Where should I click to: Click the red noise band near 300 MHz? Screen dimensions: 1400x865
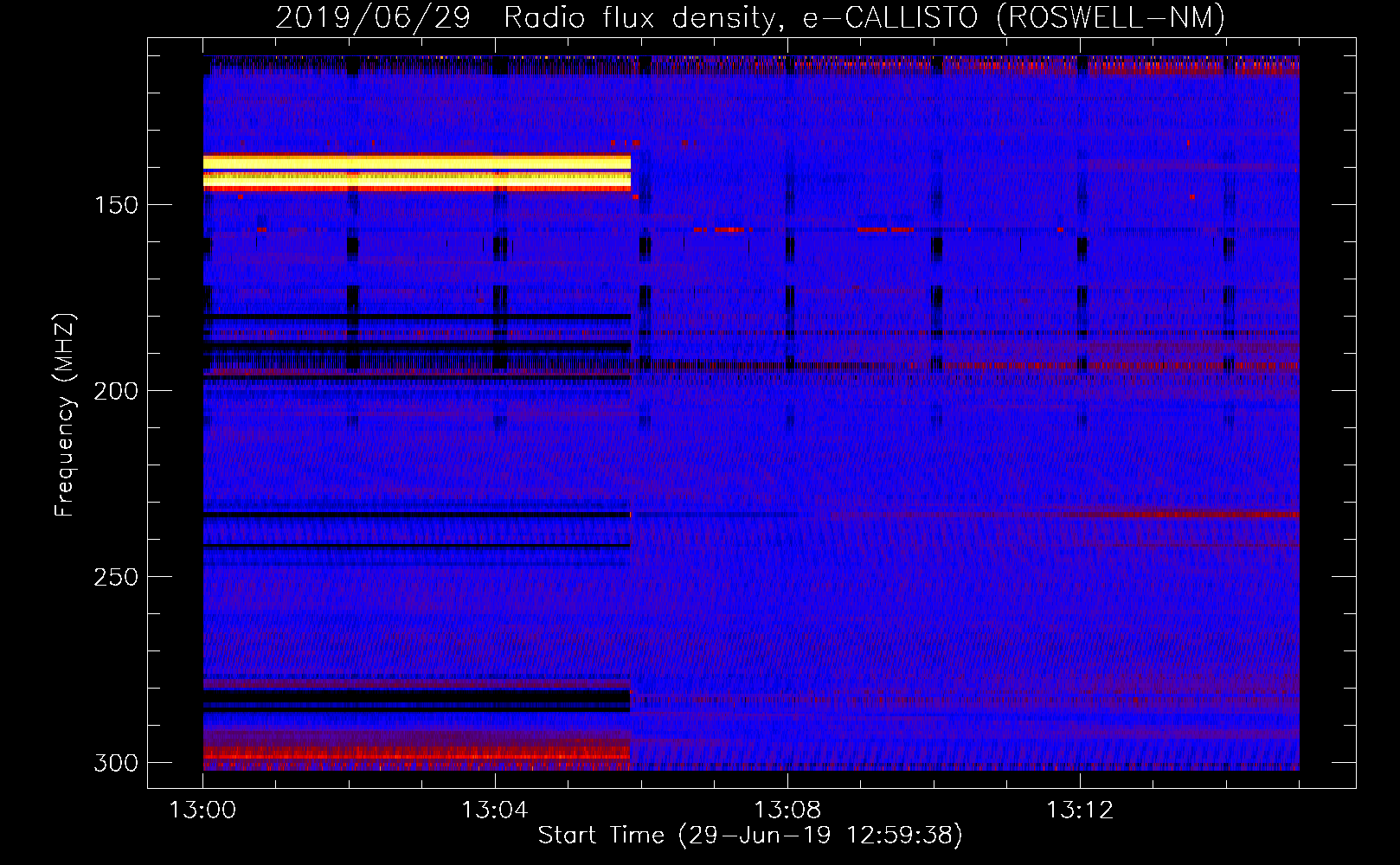tap(417, 755)
